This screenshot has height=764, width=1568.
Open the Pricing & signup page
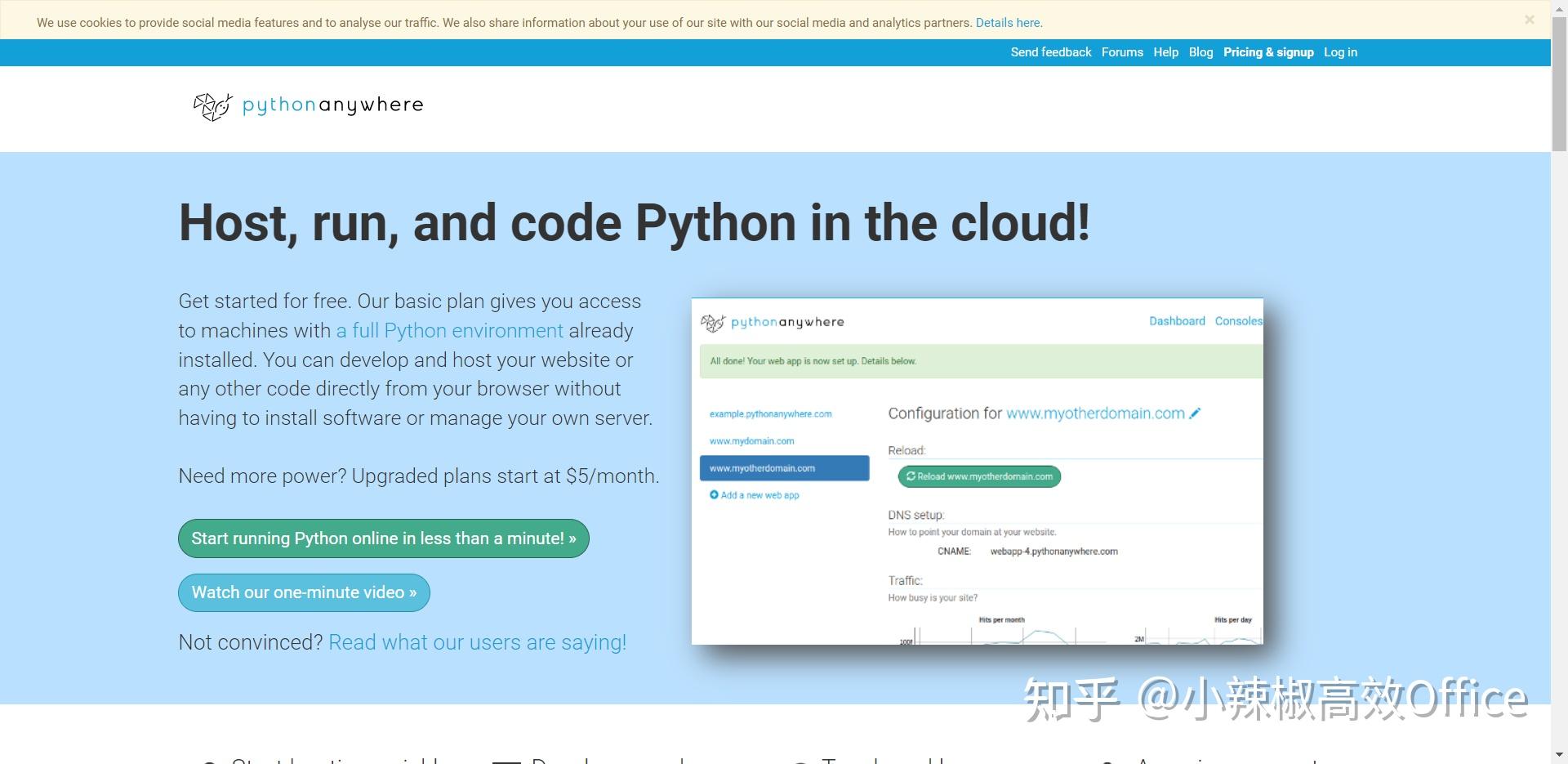1268,52
